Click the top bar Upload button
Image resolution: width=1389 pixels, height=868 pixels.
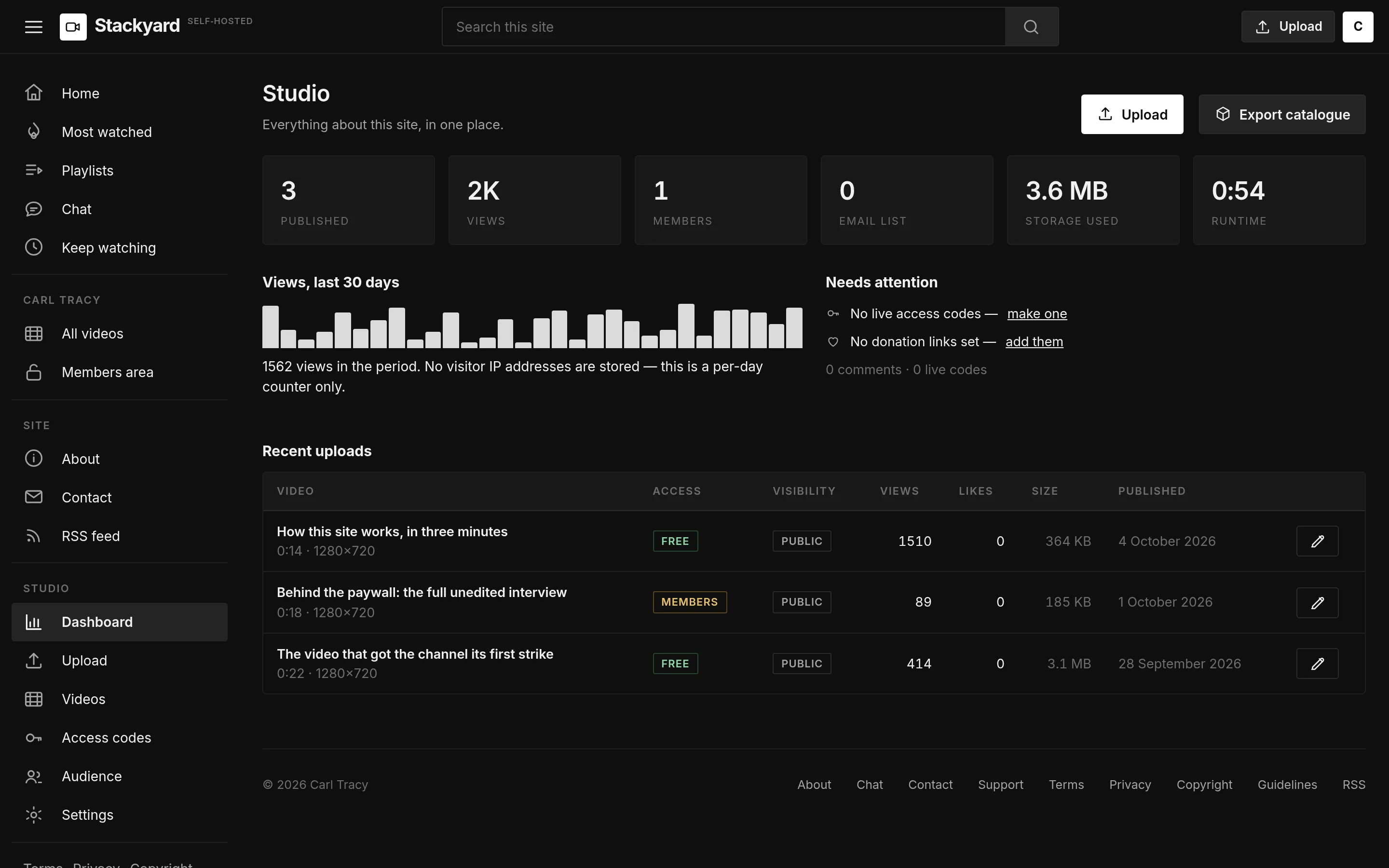tap(1288, 27)
